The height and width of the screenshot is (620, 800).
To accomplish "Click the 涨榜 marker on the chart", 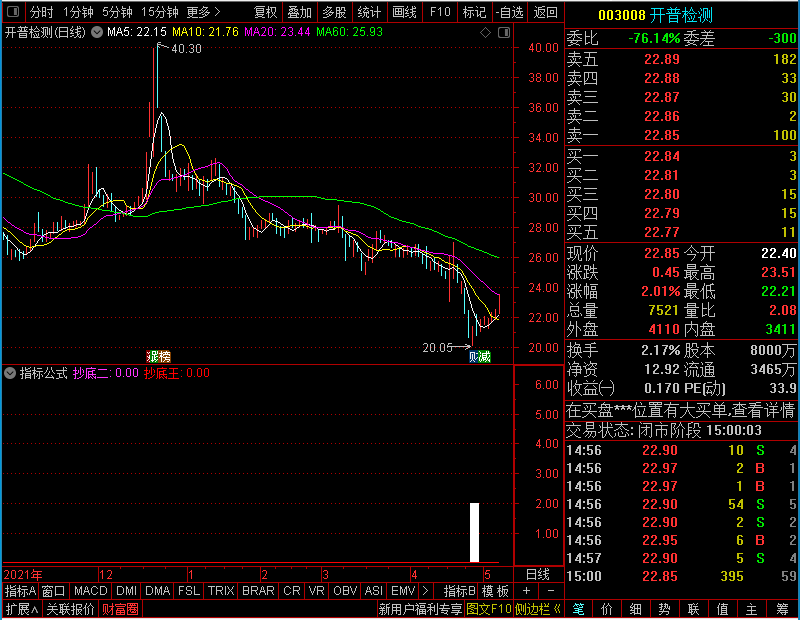I will click(158, 356).
